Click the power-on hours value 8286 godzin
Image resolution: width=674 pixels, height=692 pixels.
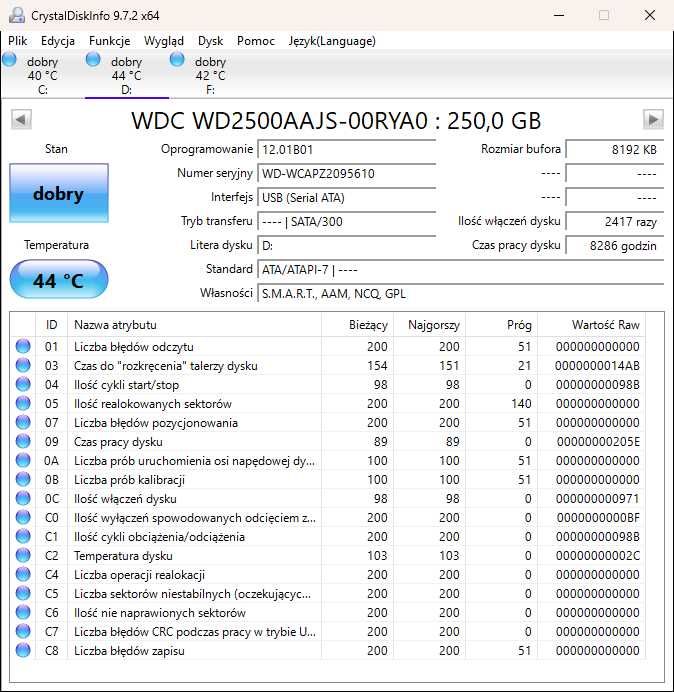point(615,245)
